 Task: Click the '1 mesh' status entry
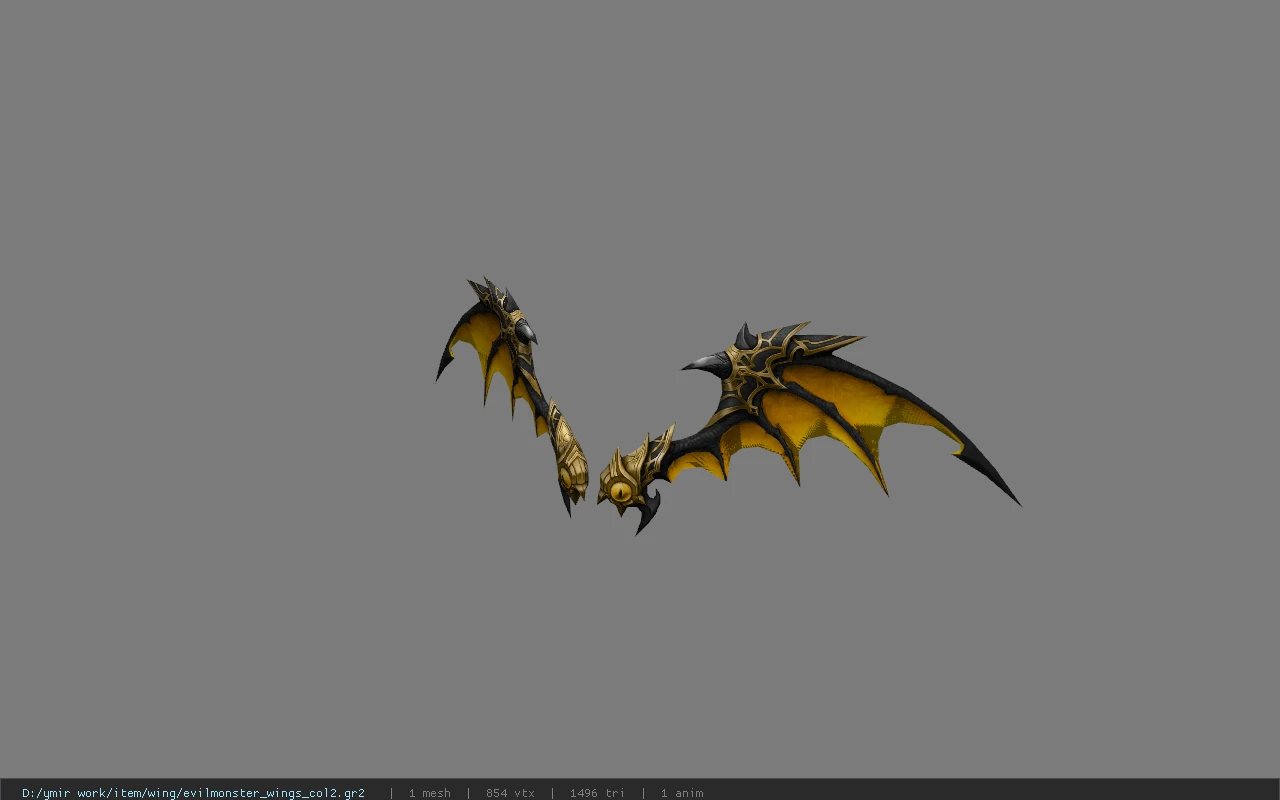(x=429, y=793)
